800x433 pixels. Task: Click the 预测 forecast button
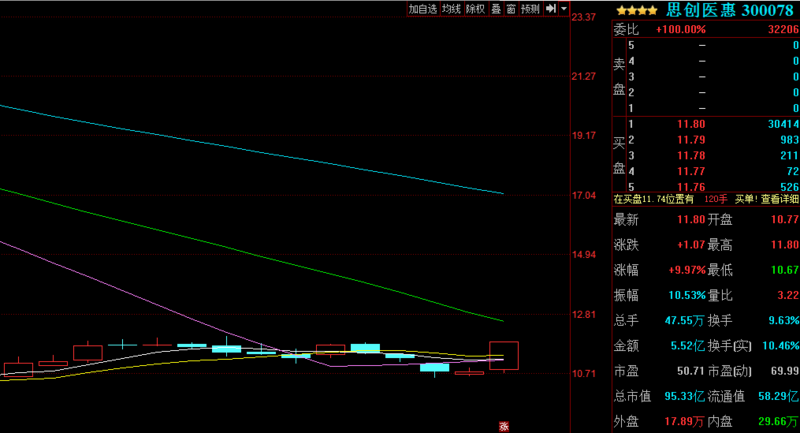tap(529, 9)
